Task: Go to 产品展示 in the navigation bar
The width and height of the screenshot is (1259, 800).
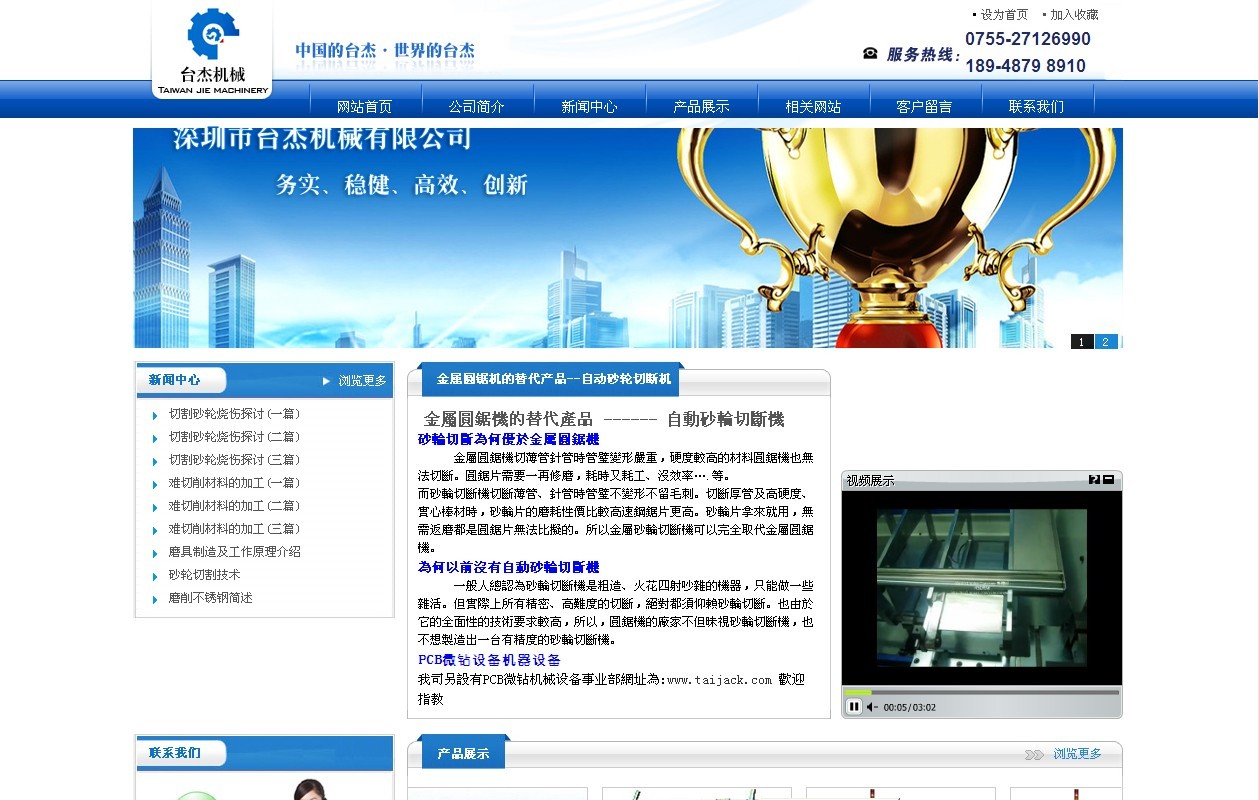Action: (701, 106)
